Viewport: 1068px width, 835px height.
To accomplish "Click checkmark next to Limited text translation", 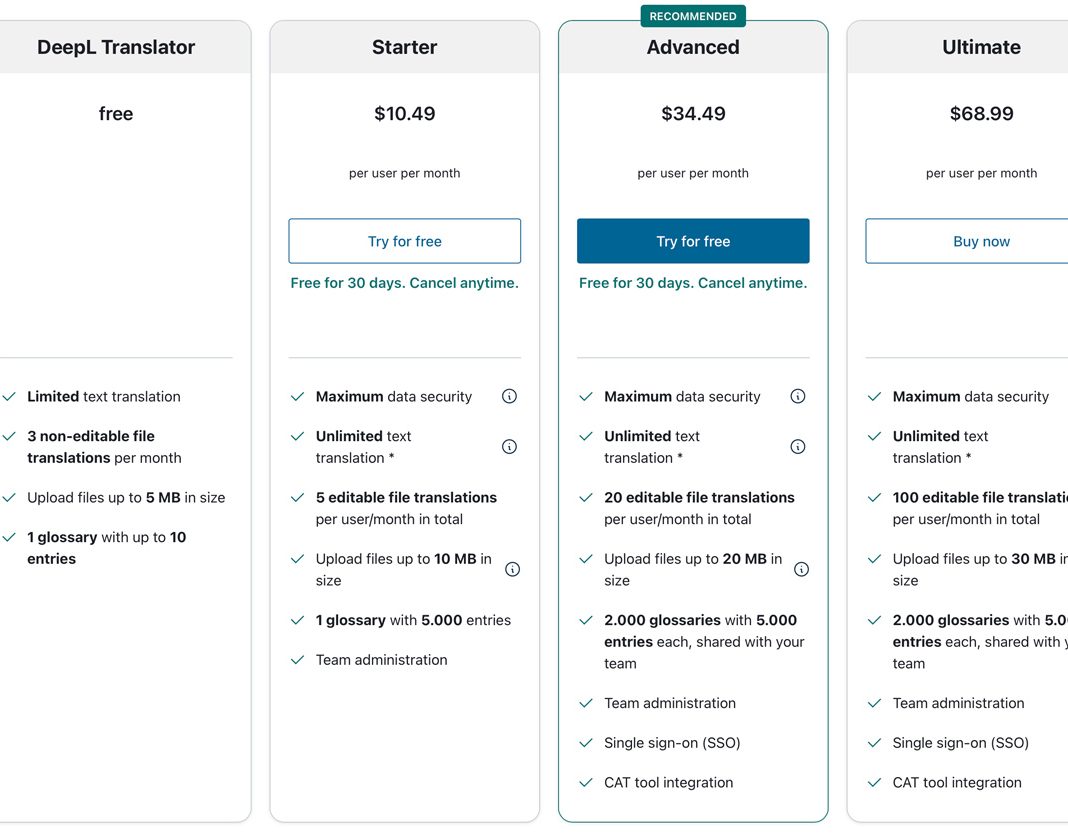I will point(9,396).
